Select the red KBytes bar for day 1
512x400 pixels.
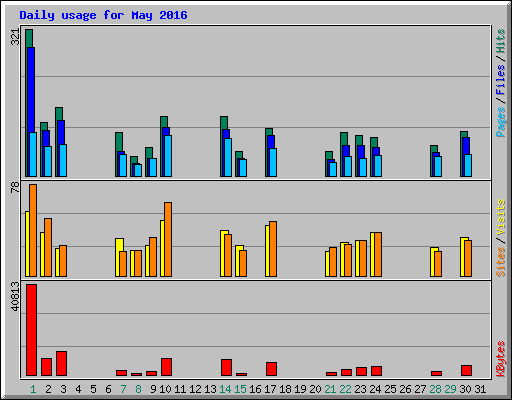[31, 330]
